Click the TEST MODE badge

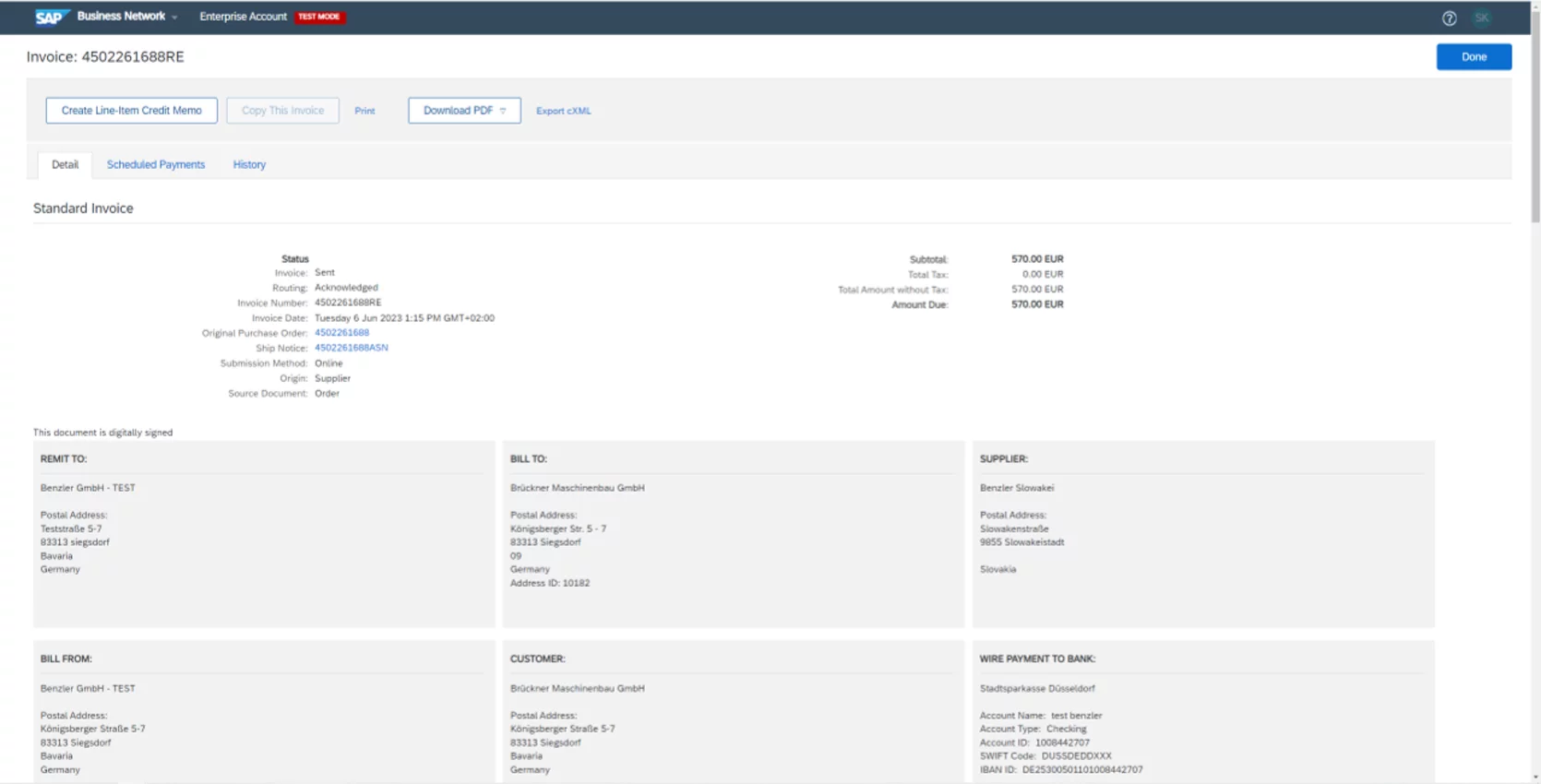[318, 17]
